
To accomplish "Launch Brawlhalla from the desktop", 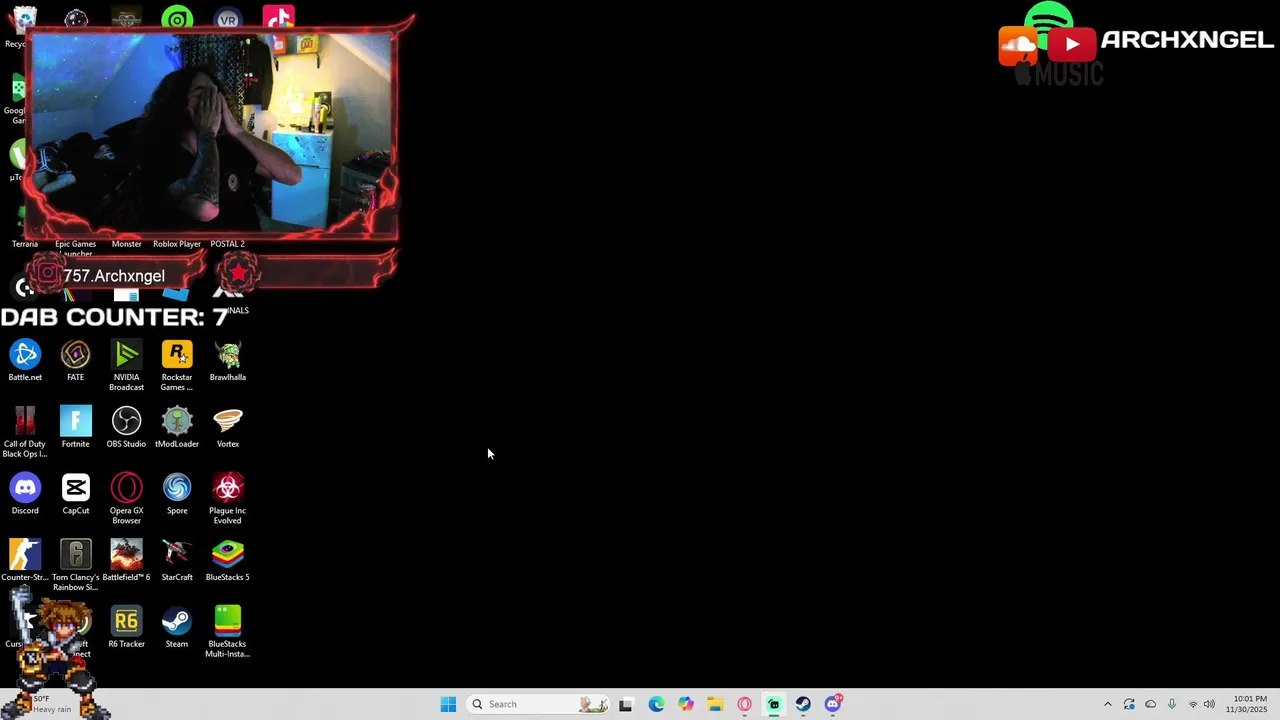I will pyautogui.click(x=227, y=361).
